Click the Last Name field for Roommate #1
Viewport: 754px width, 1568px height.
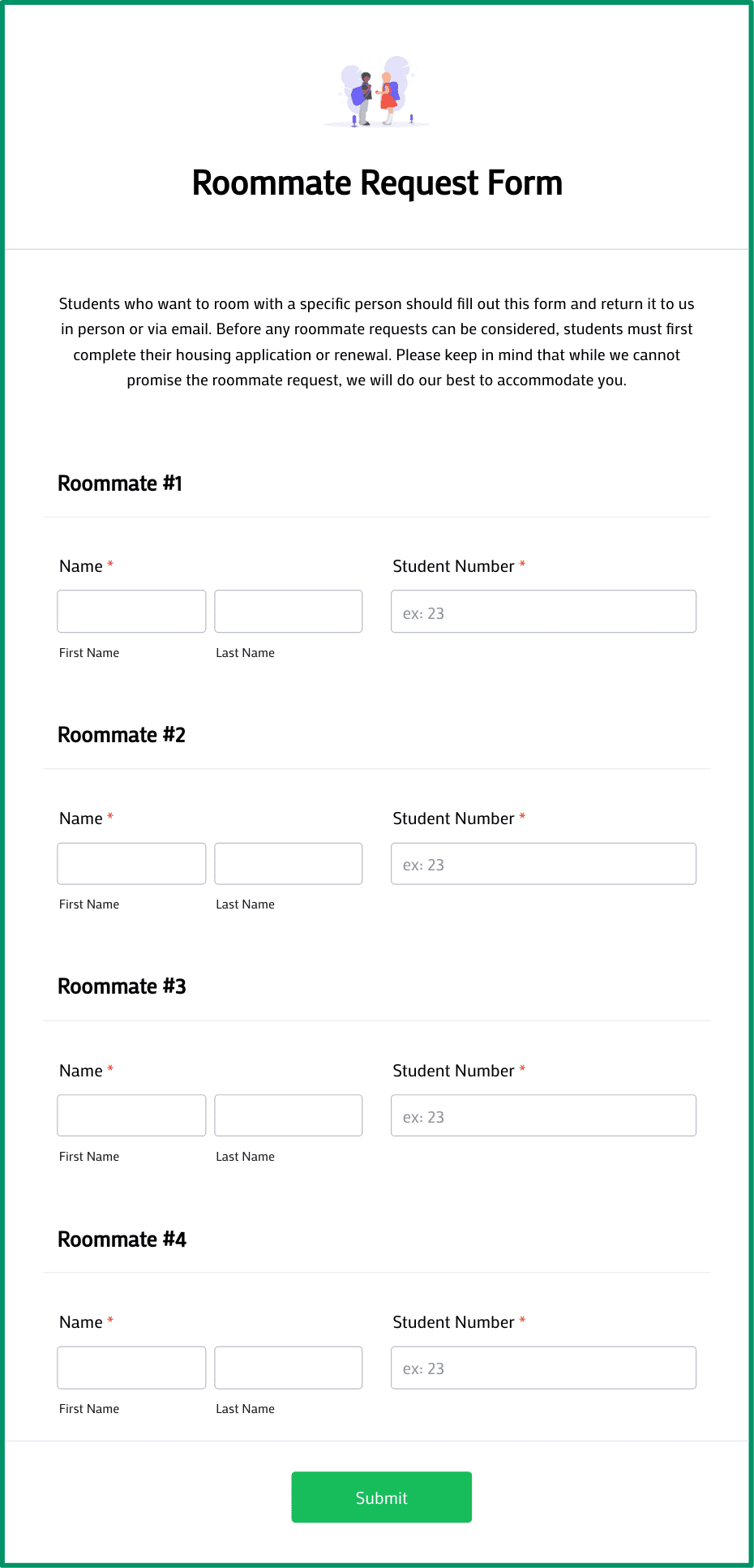pos(288,611)
